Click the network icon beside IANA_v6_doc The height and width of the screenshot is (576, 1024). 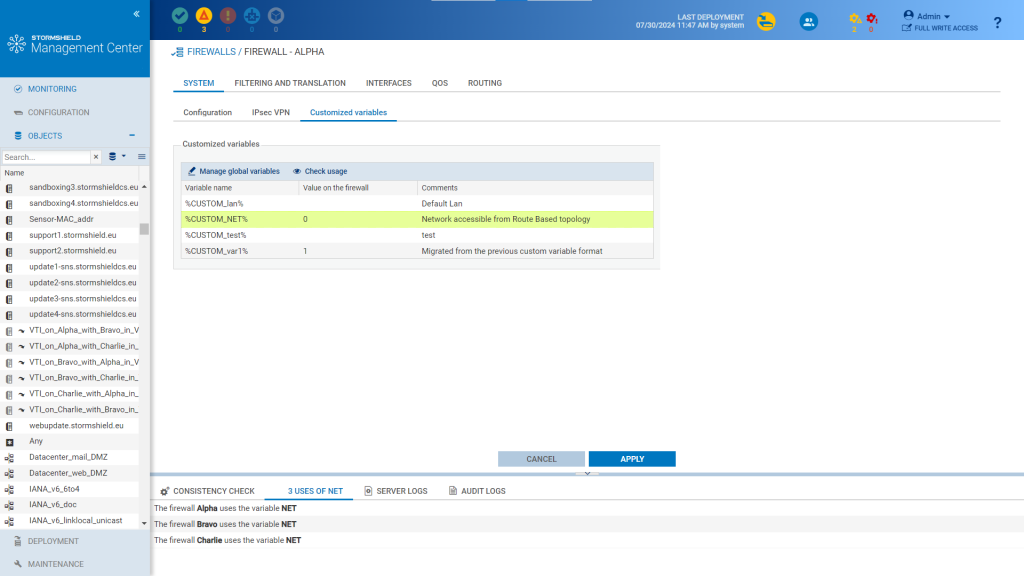point(9,505)
